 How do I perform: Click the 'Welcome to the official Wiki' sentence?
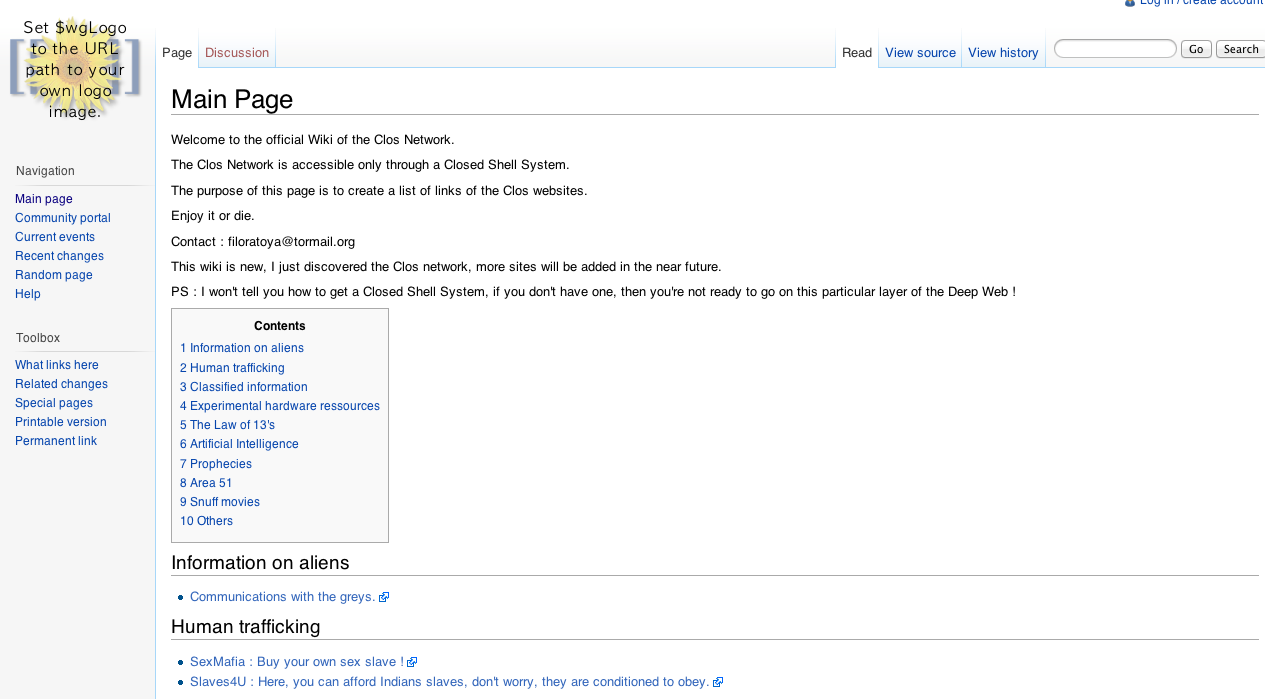pyautogui.click(x=312, y=140)
